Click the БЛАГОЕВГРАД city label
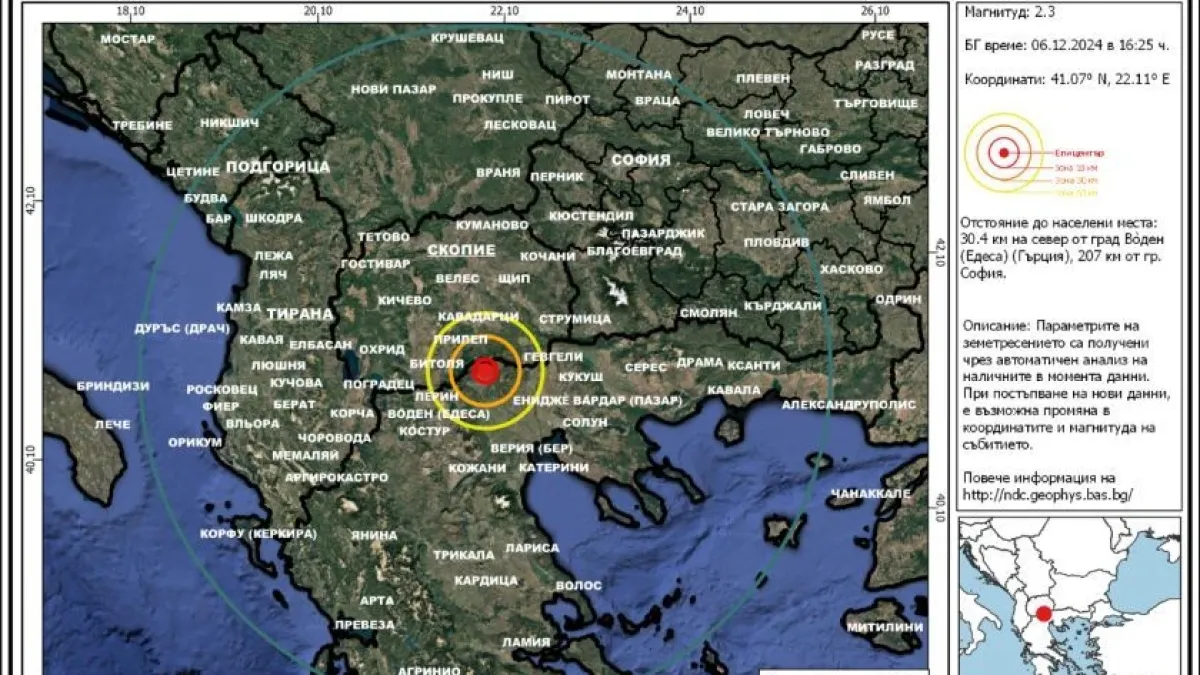 634,250
